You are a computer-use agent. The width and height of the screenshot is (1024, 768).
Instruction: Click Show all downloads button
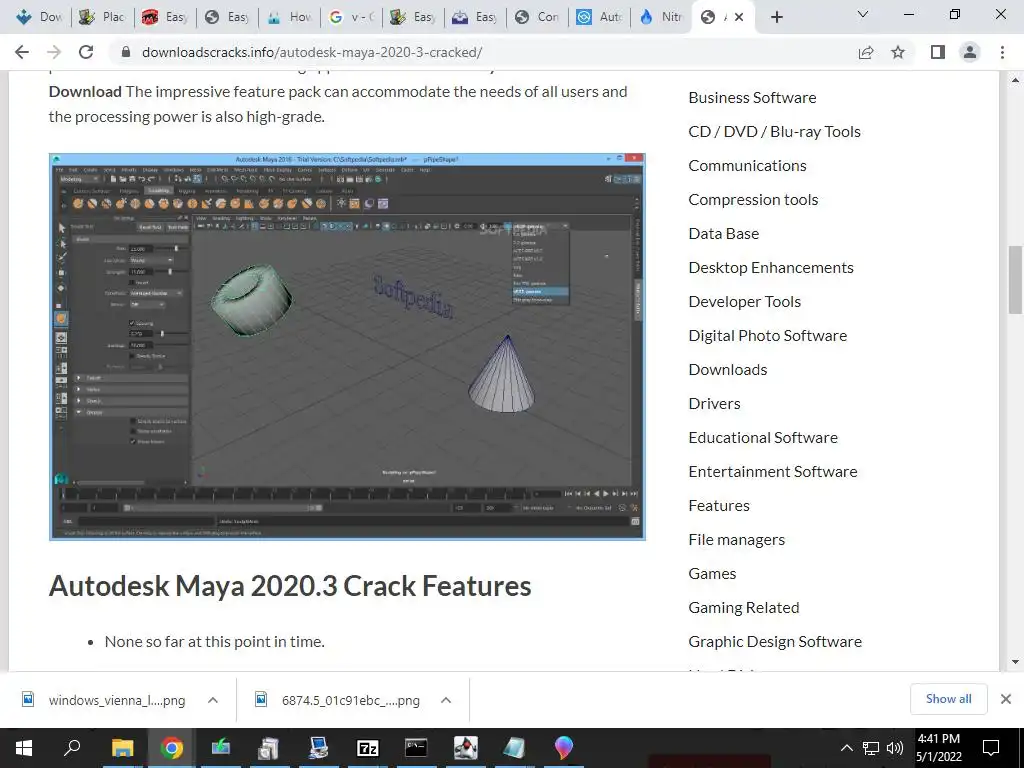(948, 699)
